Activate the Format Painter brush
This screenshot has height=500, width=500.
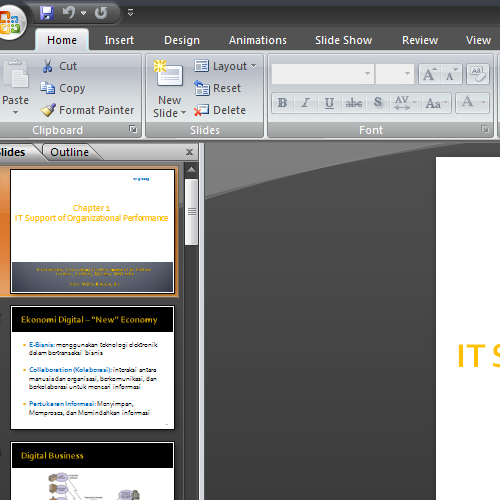click(x=87, y=110)
